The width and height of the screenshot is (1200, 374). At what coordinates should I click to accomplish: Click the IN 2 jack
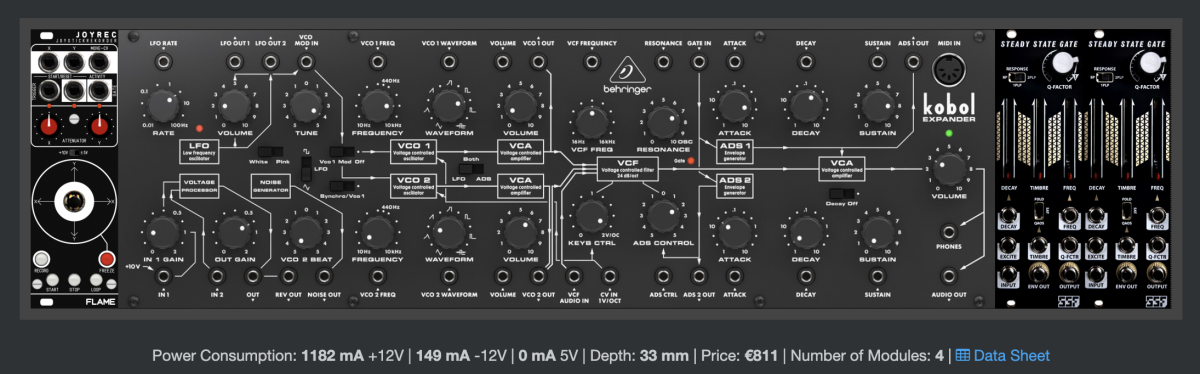218,277
